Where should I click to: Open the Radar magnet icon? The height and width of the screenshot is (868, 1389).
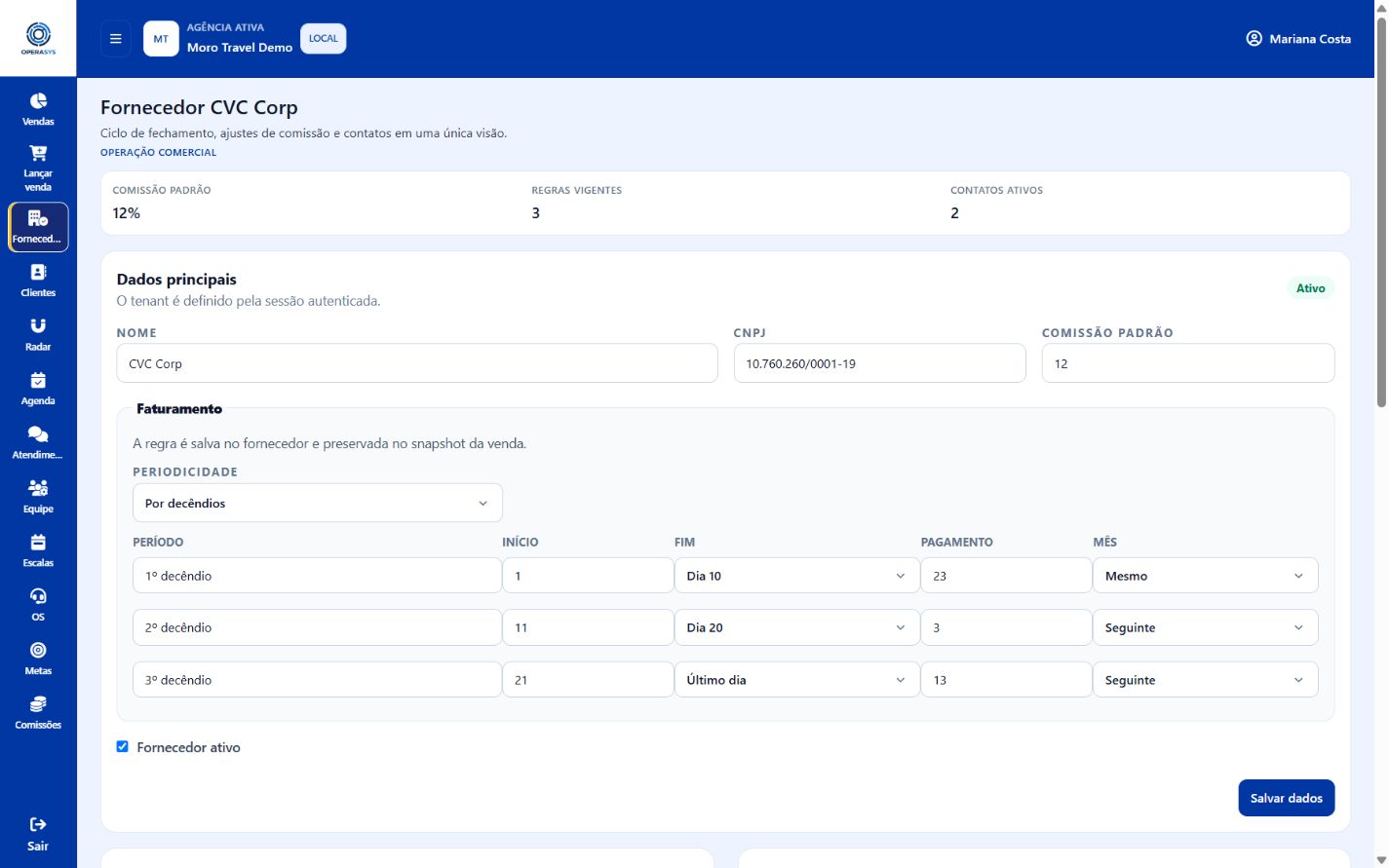[x=38, y=326]
